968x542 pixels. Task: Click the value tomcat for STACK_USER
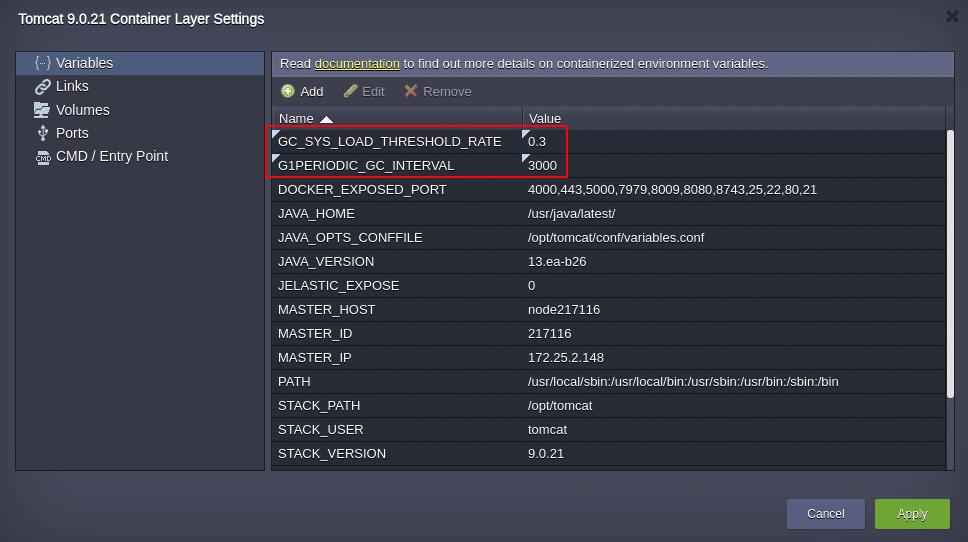(547, 430)
